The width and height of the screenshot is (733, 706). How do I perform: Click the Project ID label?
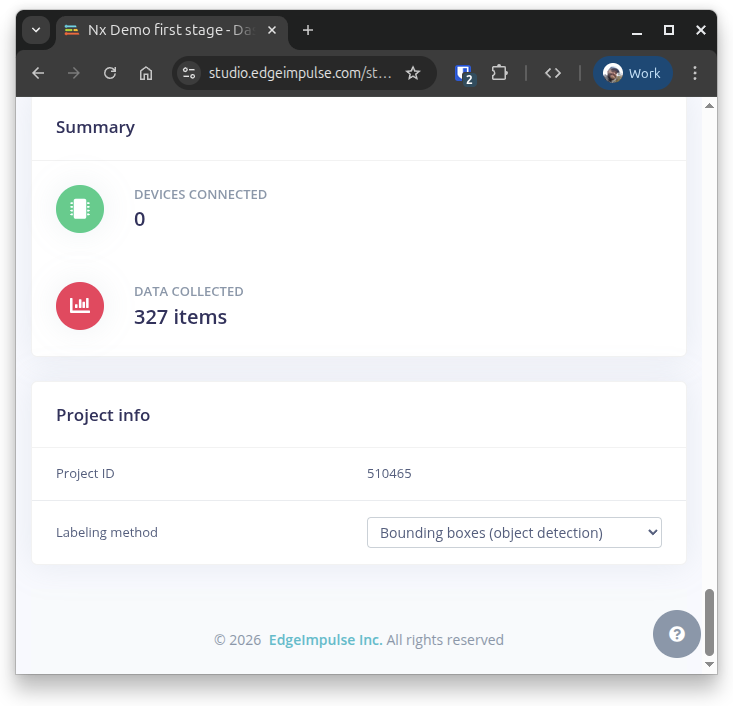(85, 474)
